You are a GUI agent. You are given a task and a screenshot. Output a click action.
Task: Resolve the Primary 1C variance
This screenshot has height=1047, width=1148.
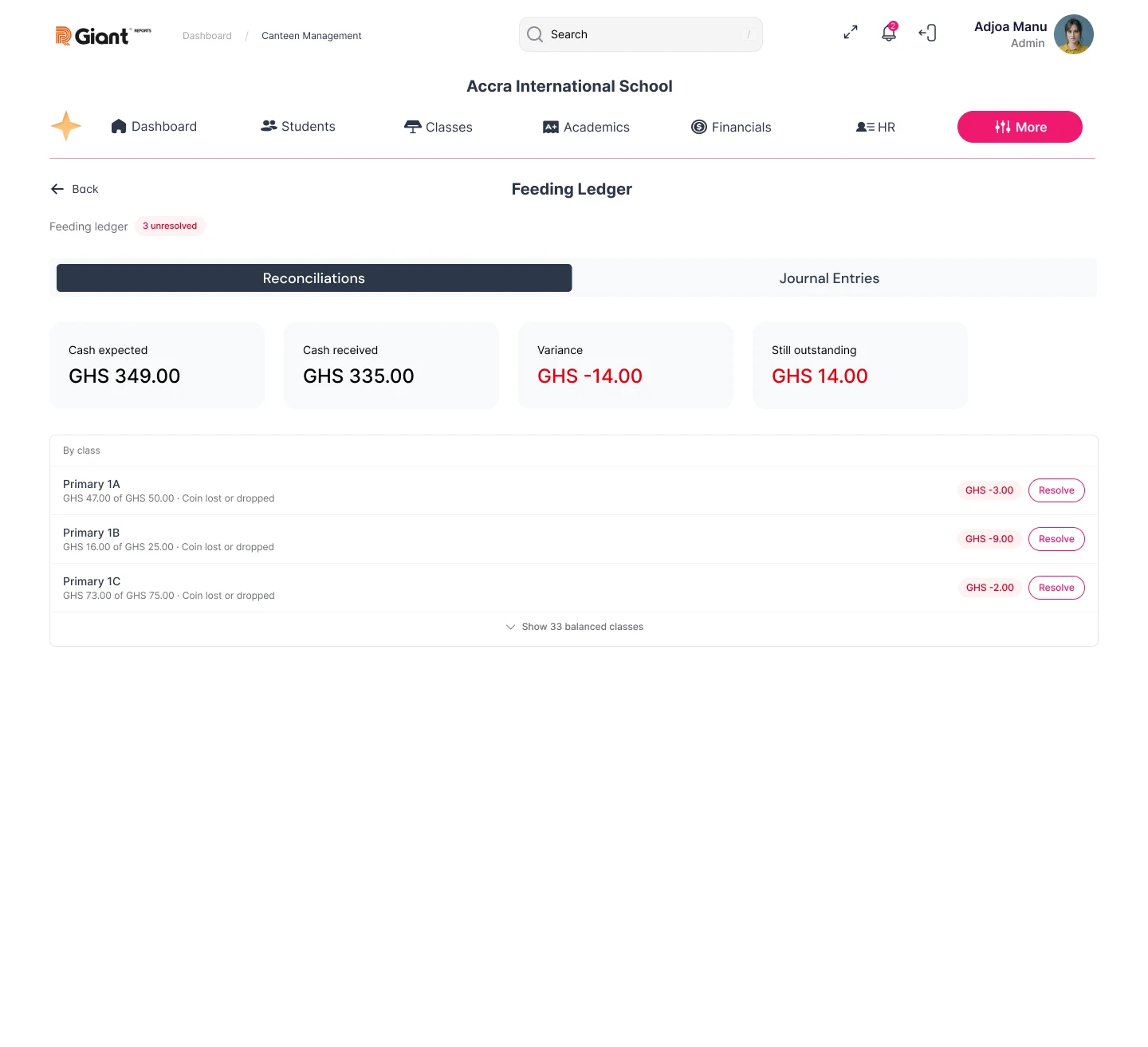click(1056, 588)
